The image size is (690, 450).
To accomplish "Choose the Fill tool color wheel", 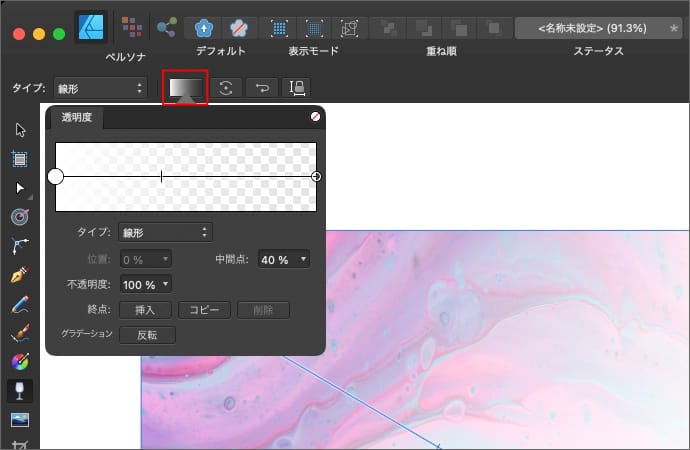I will pyautogui.click(x=19, y=361).
